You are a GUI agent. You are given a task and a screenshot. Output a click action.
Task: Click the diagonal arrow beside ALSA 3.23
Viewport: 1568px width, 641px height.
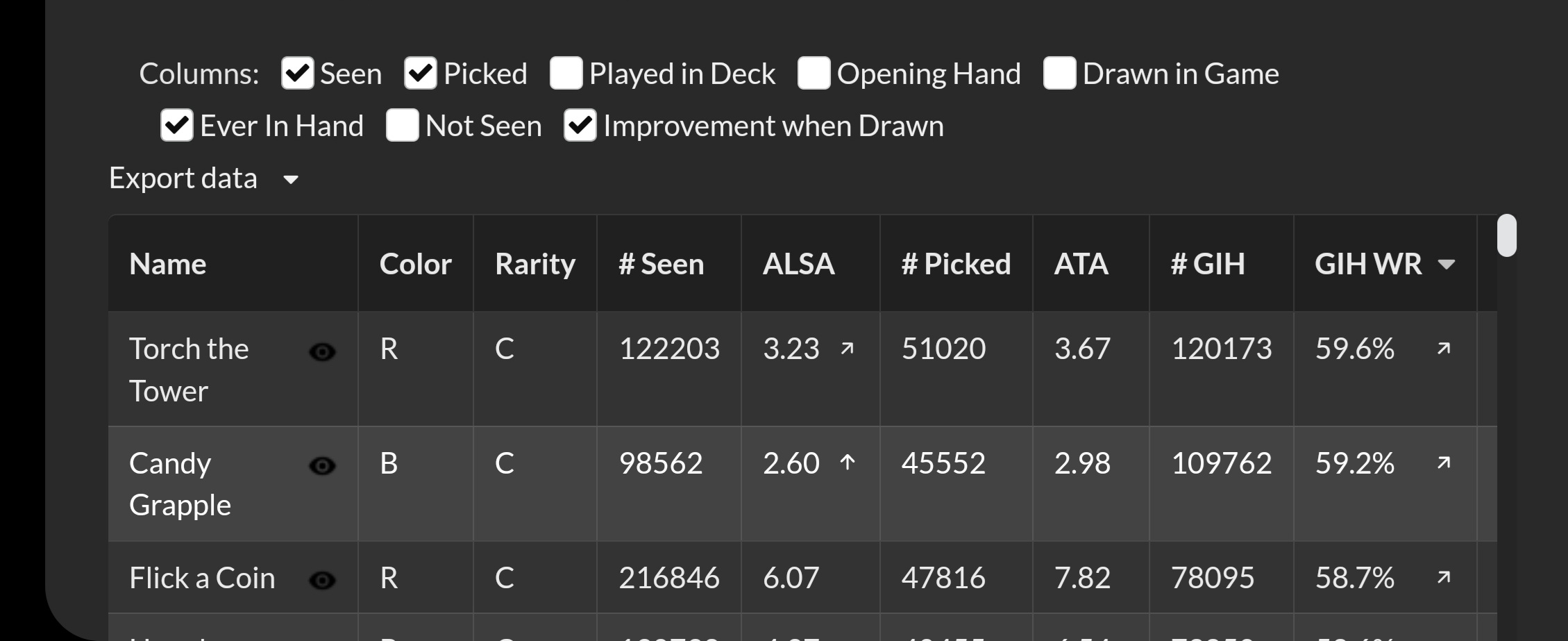[847, 349]
